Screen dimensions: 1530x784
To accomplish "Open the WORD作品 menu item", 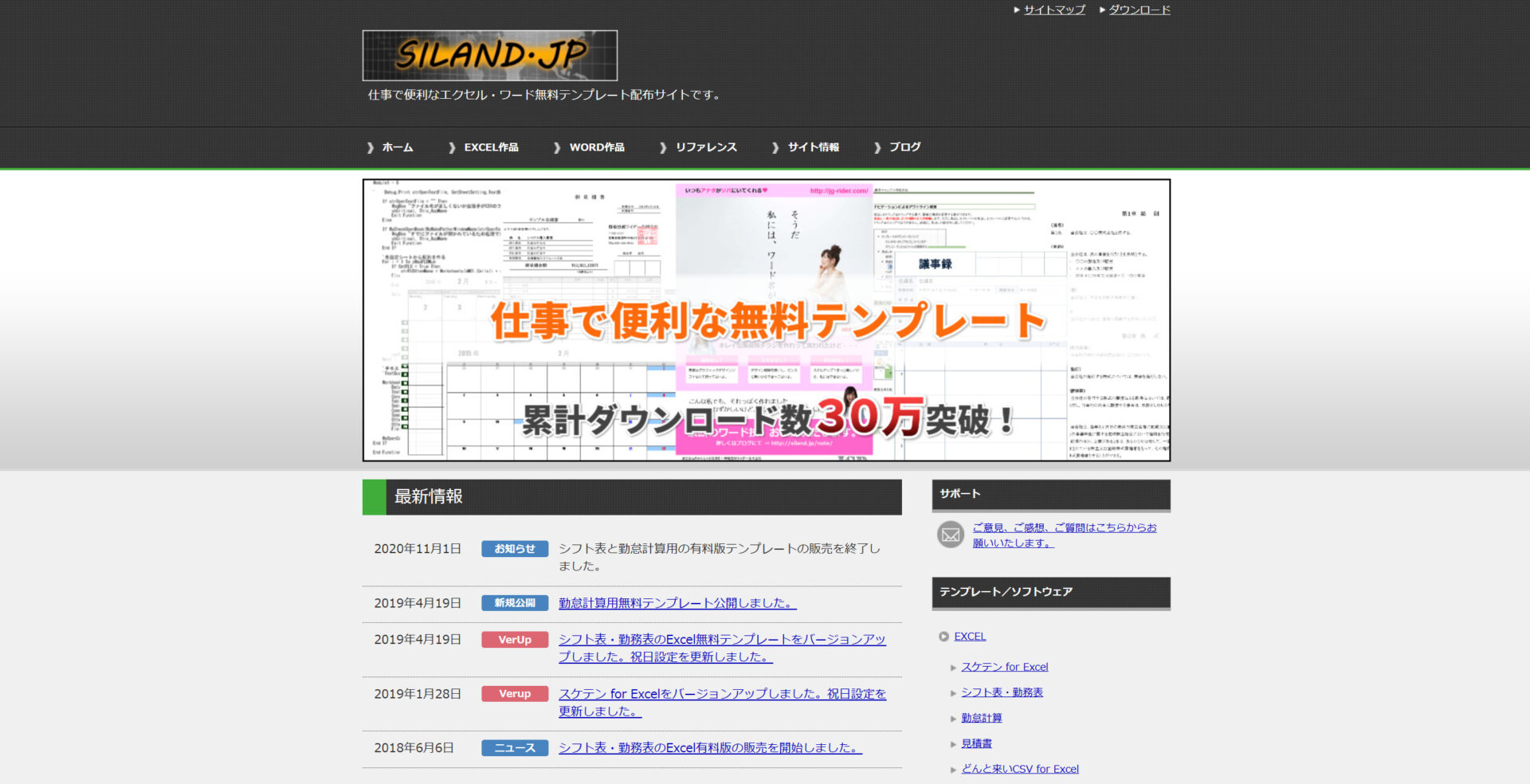I will 597,147.
